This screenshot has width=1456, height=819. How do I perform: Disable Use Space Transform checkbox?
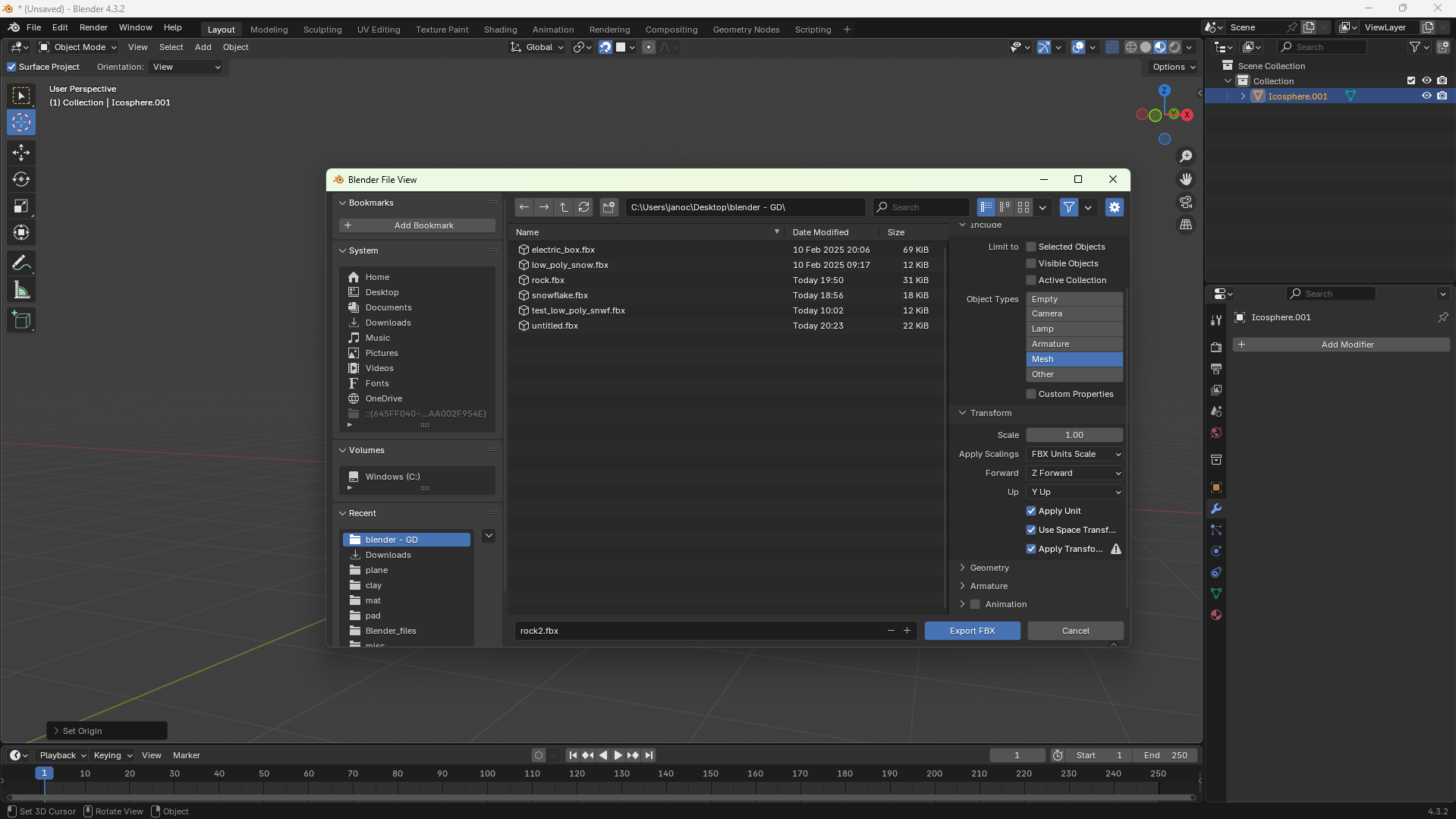(x=1031, y=530)
